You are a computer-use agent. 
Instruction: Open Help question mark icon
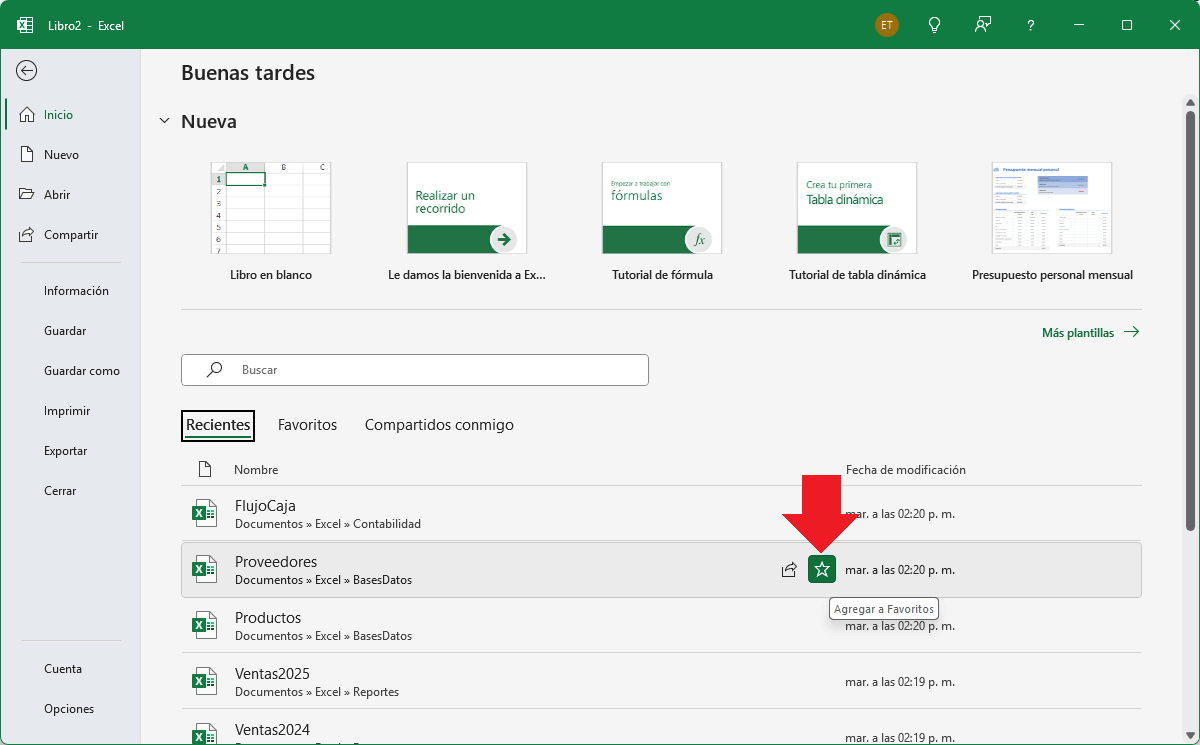(1031, 25)
